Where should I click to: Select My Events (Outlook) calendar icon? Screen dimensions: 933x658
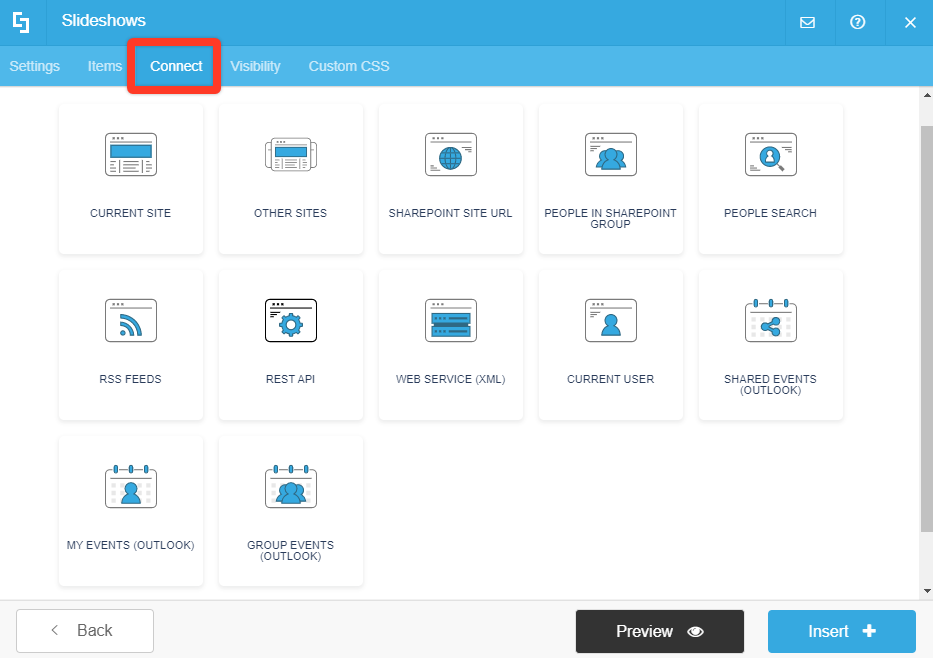click(131, 487)
